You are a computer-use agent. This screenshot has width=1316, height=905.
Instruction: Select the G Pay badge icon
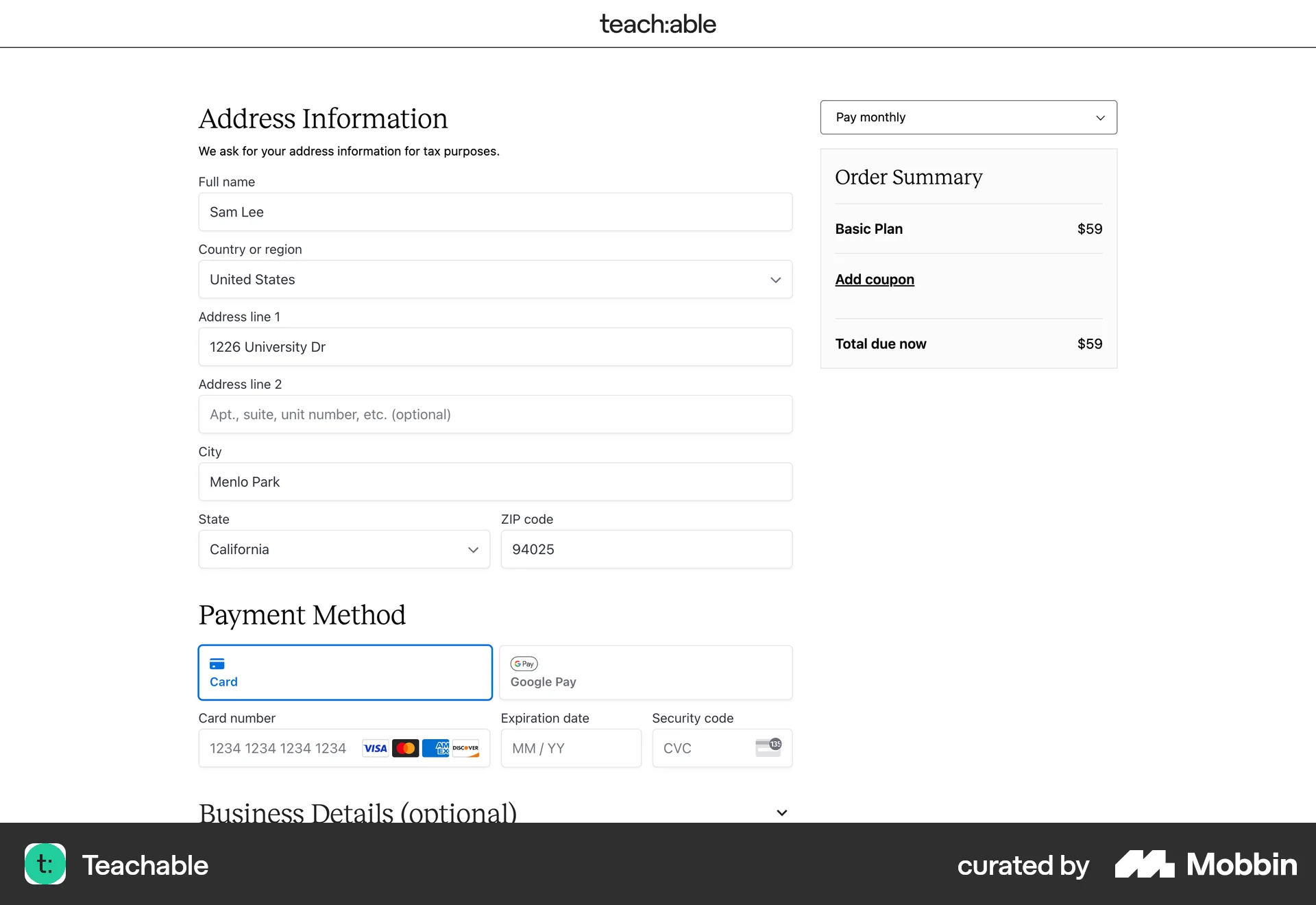(x=524, y=664)
